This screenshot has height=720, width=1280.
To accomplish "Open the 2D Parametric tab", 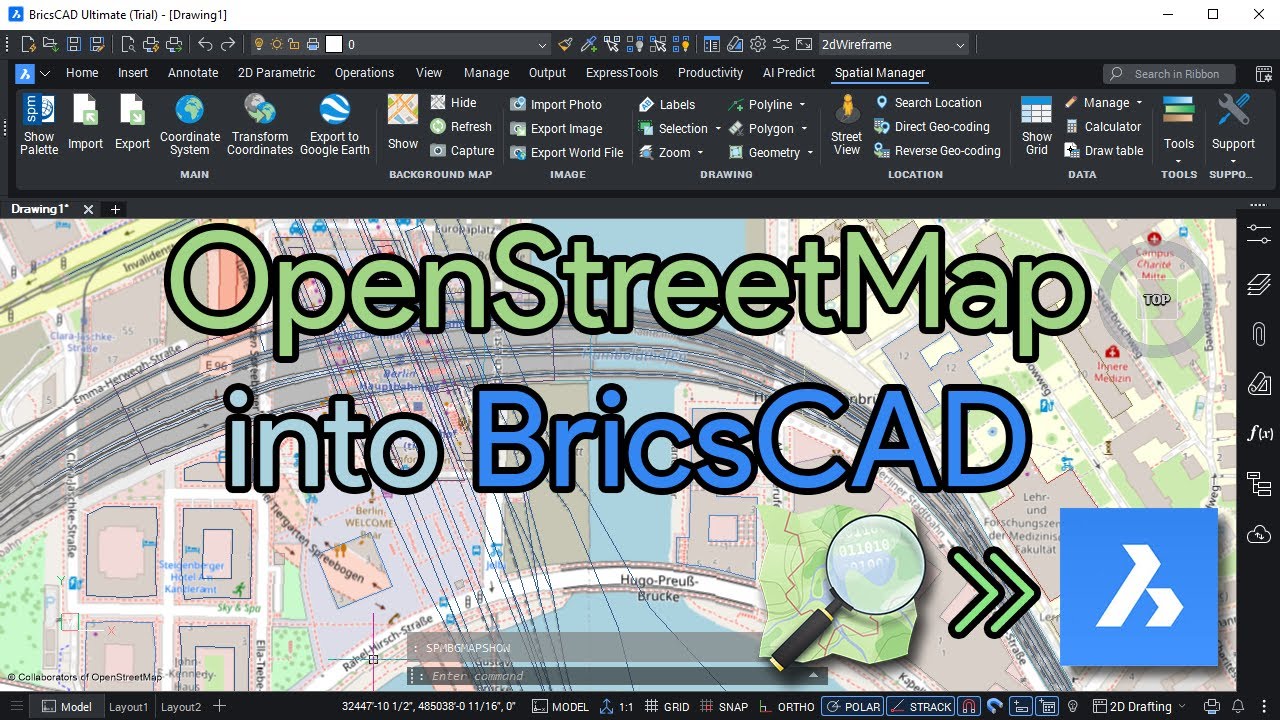I will [276, 72].
